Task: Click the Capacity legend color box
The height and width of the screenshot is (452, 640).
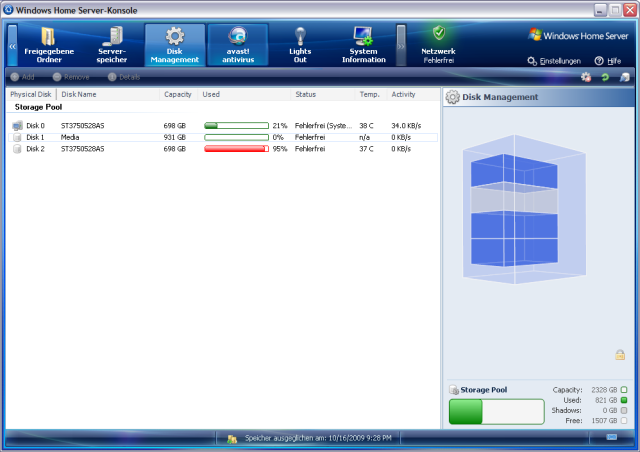Action: click(624, 389)
